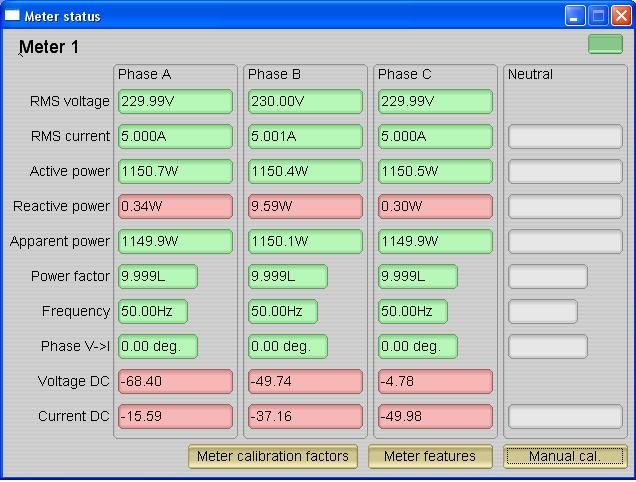Click the window icon in title bar

pos(12,15)
